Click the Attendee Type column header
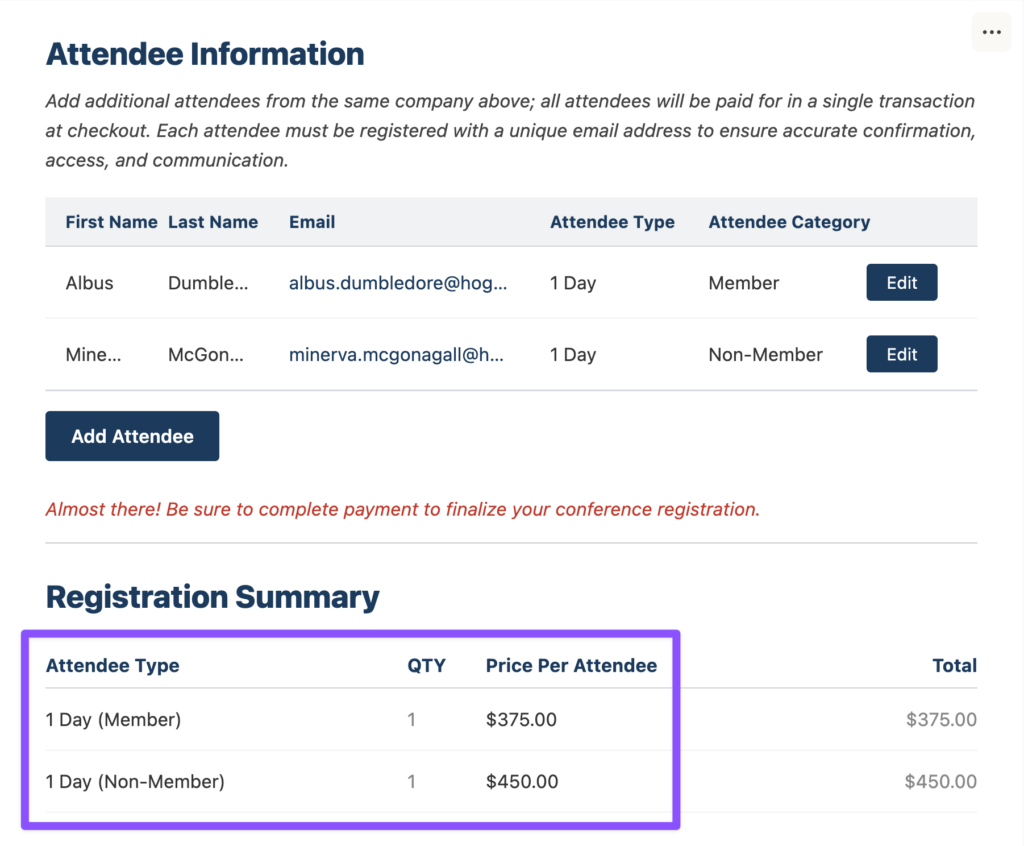 click(612, 222)
